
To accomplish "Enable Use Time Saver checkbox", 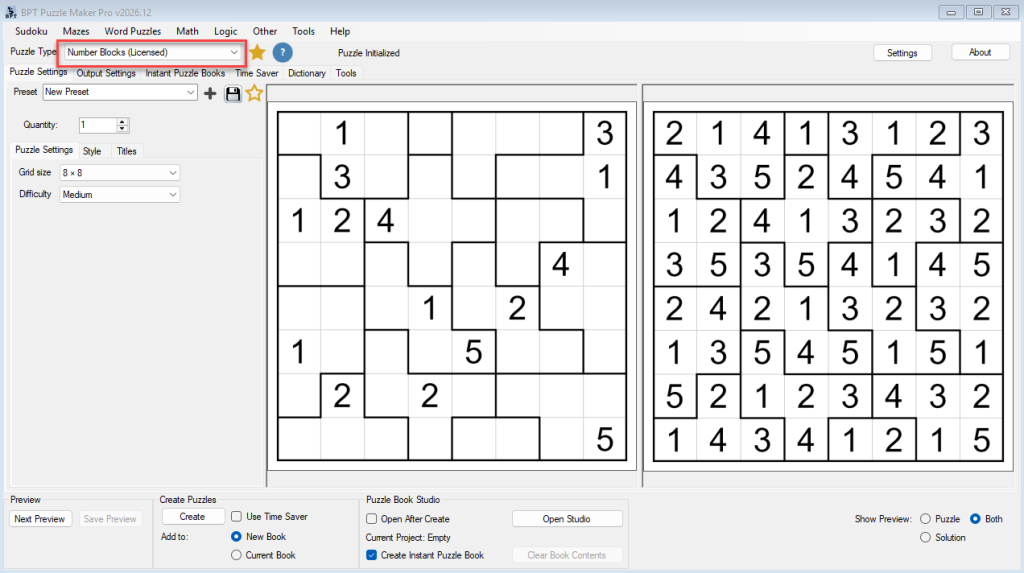I will coord(236,516).
